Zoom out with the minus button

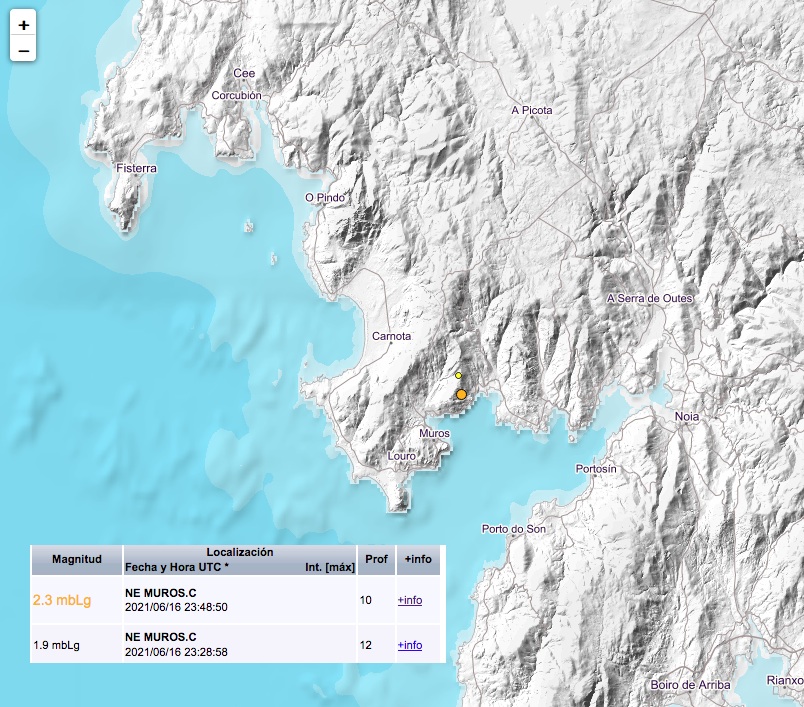24,50
